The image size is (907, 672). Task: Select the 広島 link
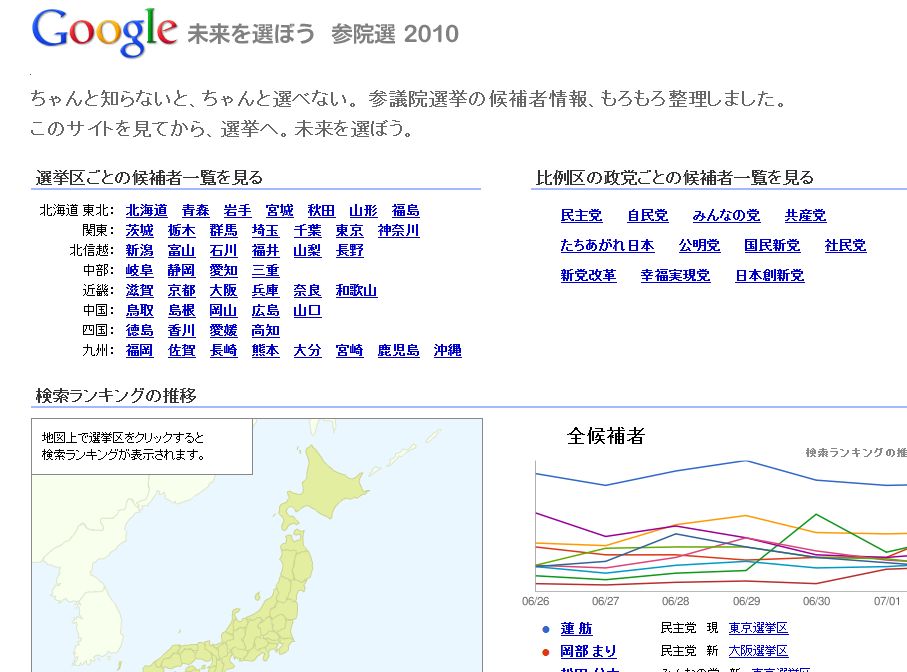(x=266, y=311)
